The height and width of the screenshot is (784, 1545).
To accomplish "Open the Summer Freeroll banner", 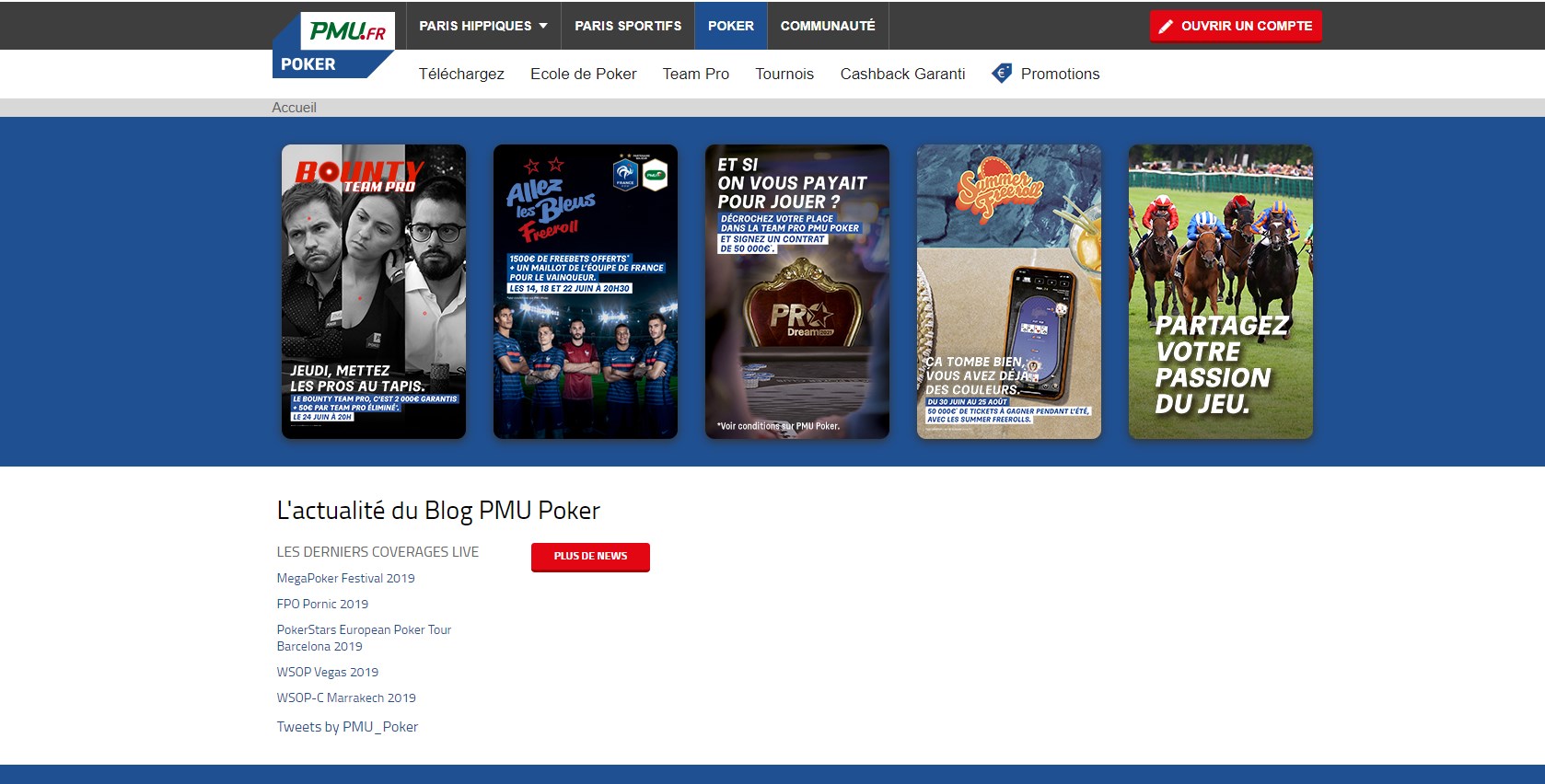I will pos(1009,292).
